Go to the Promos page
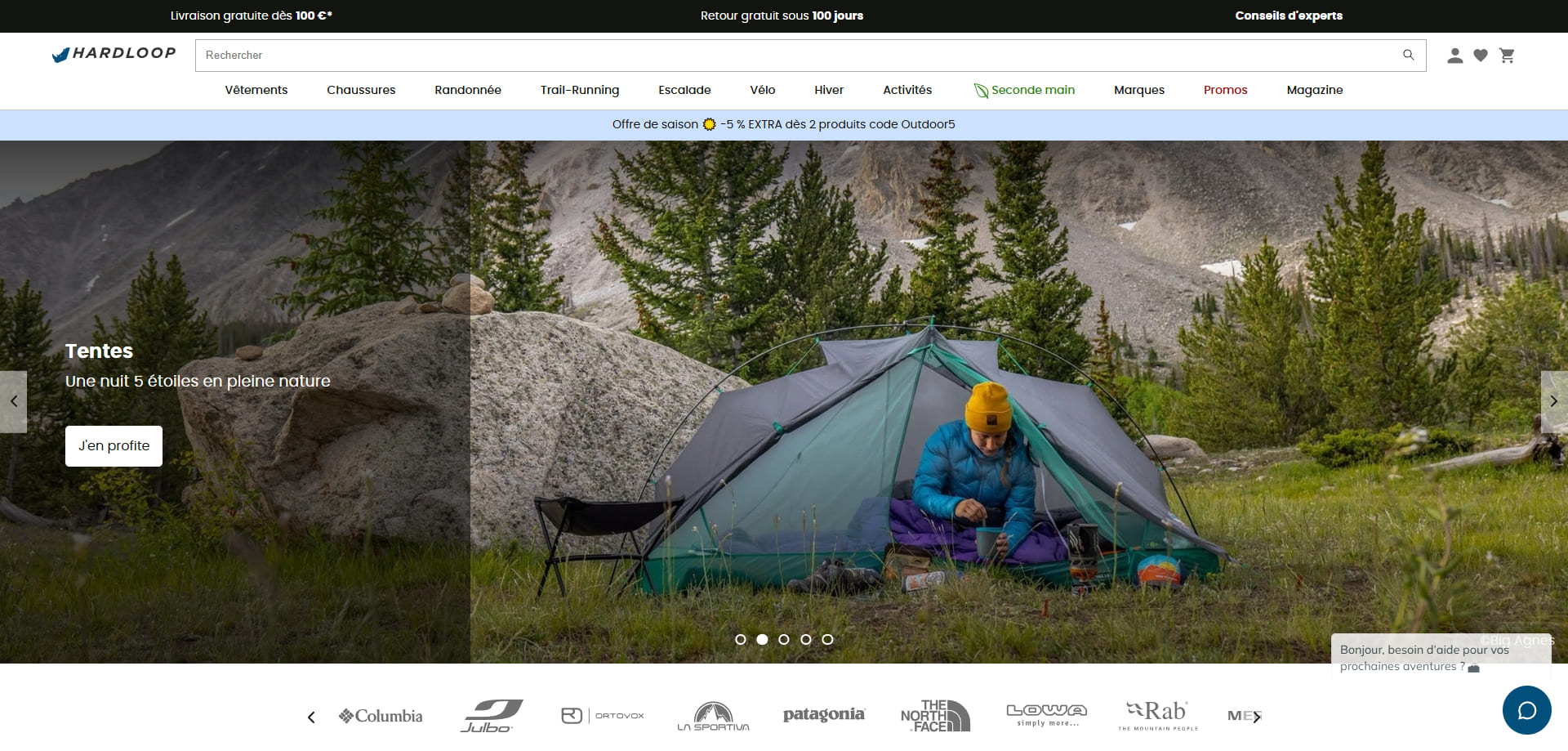 pyautogui.click(x=1225, y=90)
